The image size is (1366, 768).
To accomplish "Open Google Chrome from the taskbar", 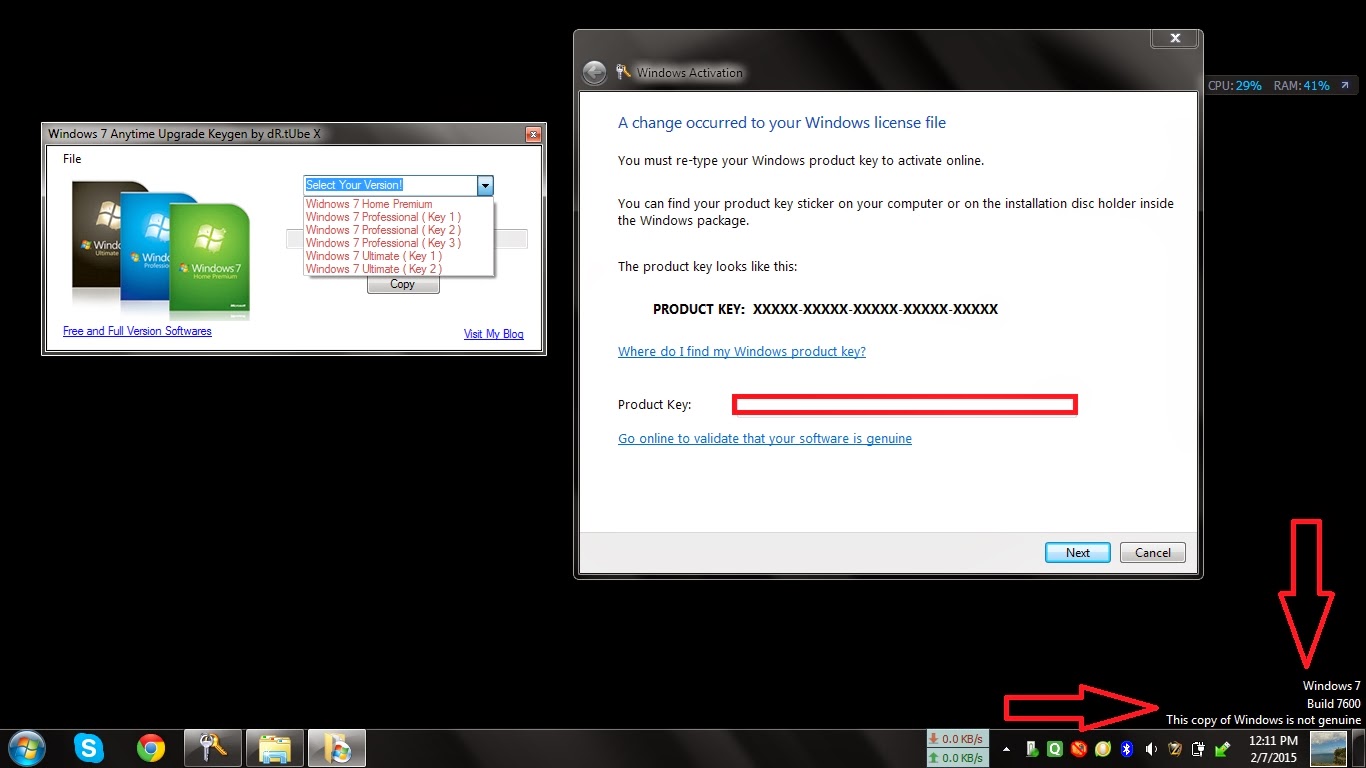I will coord(151,748).
